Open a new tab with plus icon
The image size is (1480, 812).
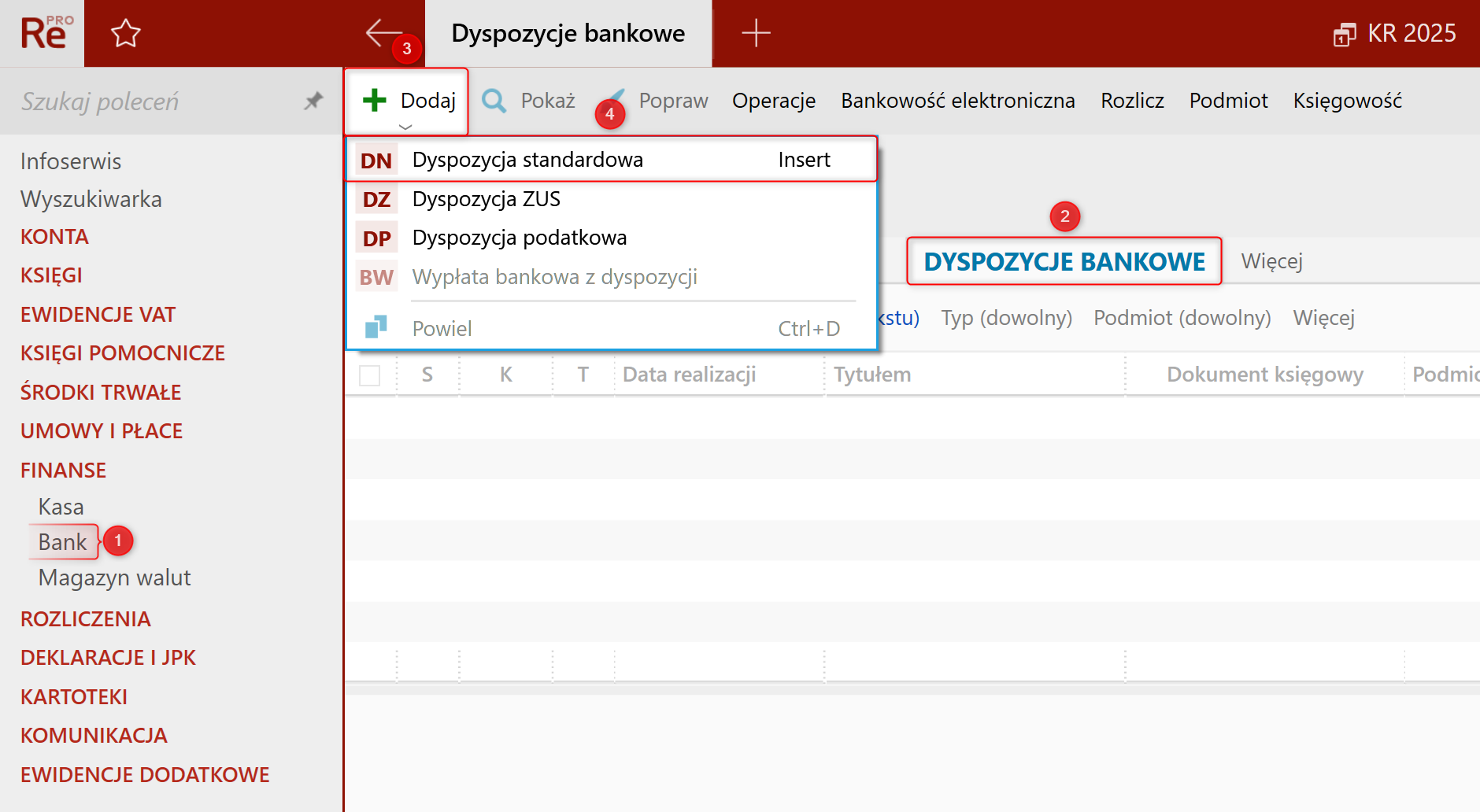756,33
